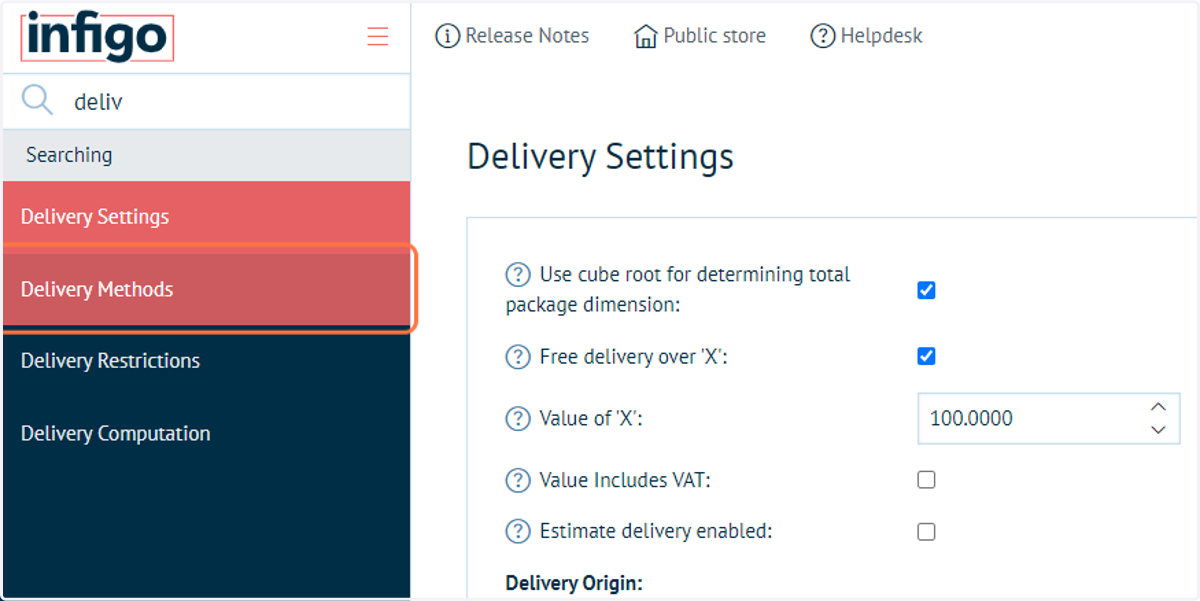
Task: Collapse sidebar with the hamburger menu icon
Action: (378, 37)
